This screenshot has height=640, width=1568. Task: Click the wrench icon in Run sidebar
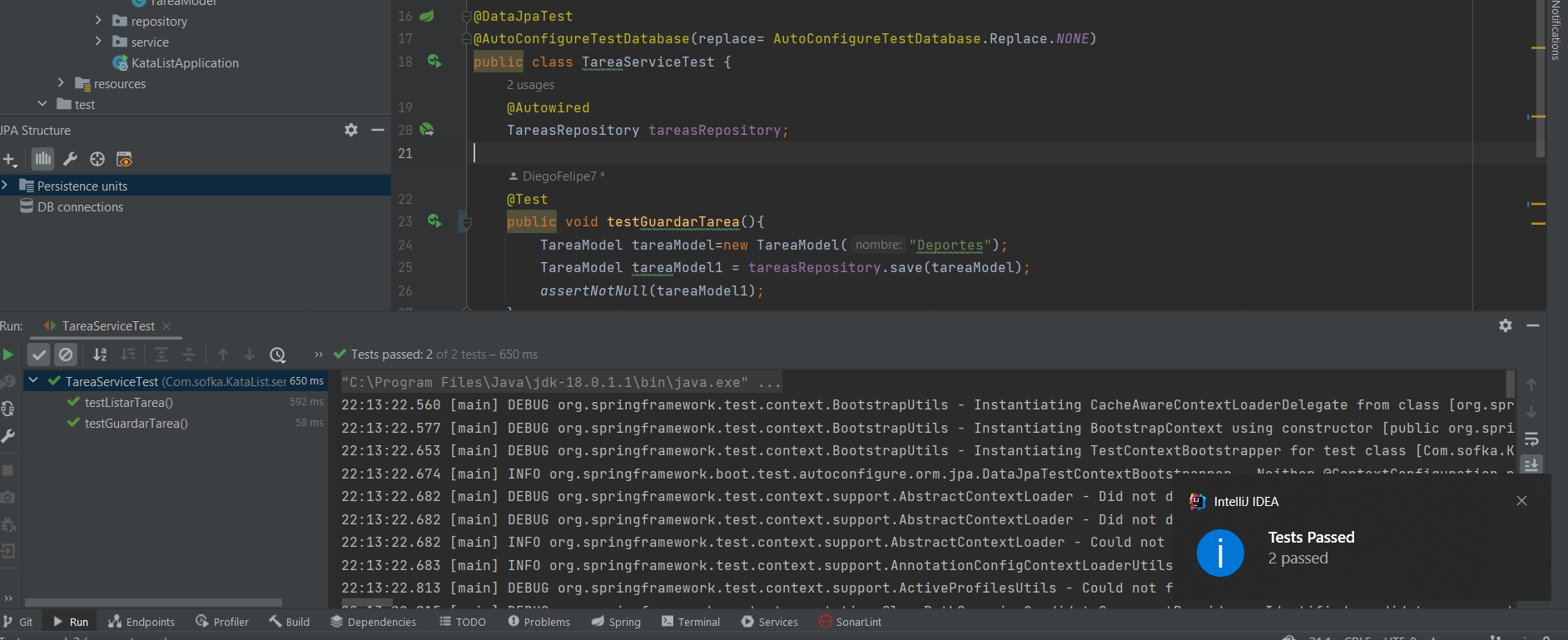click(8, 436)
